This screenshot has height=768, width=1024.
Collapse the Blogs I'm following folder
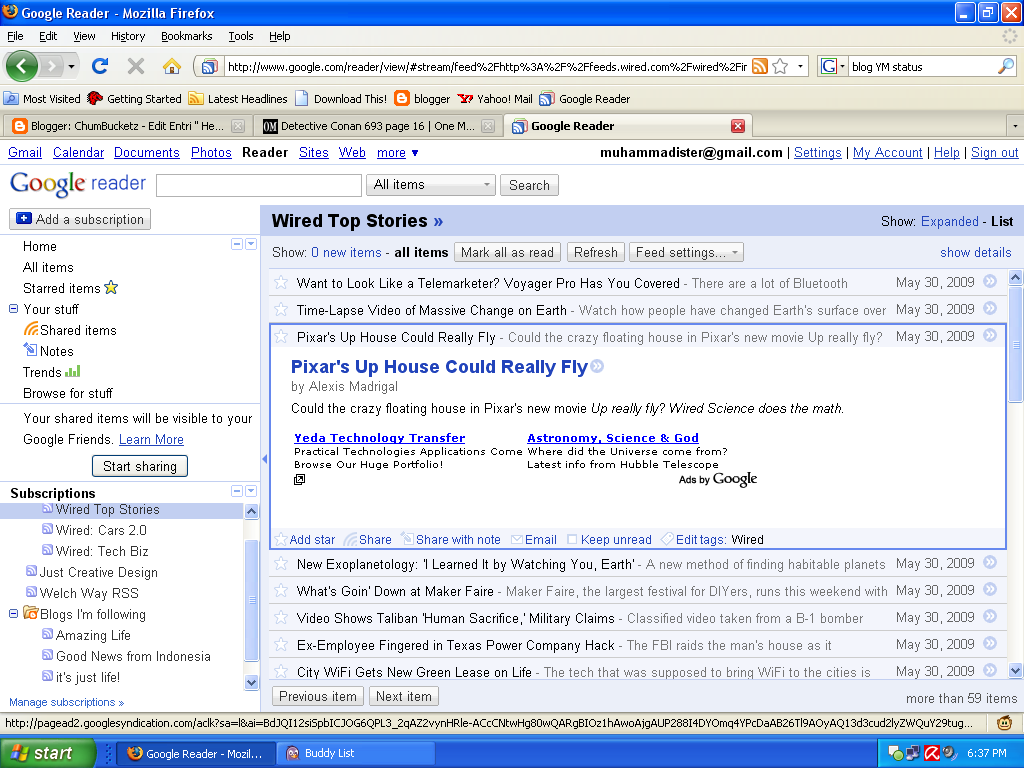(13, 614)
